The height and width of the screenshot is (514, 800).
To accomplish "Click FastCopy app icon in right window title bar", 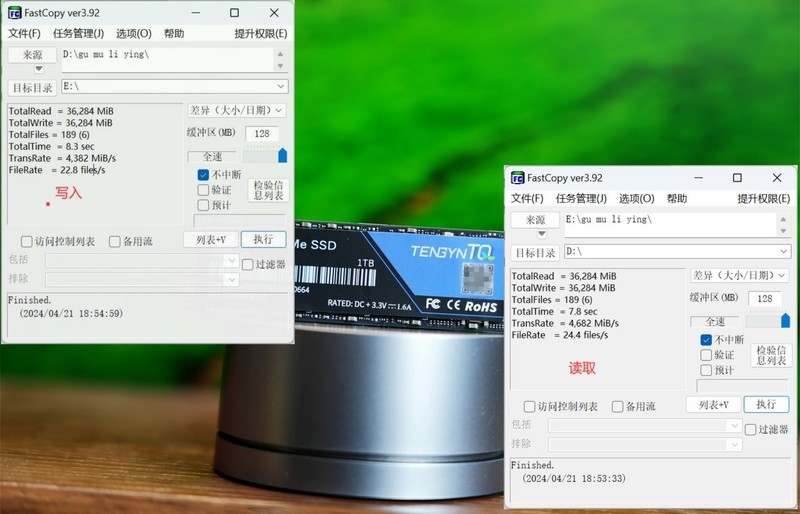I will pos(517,178).
